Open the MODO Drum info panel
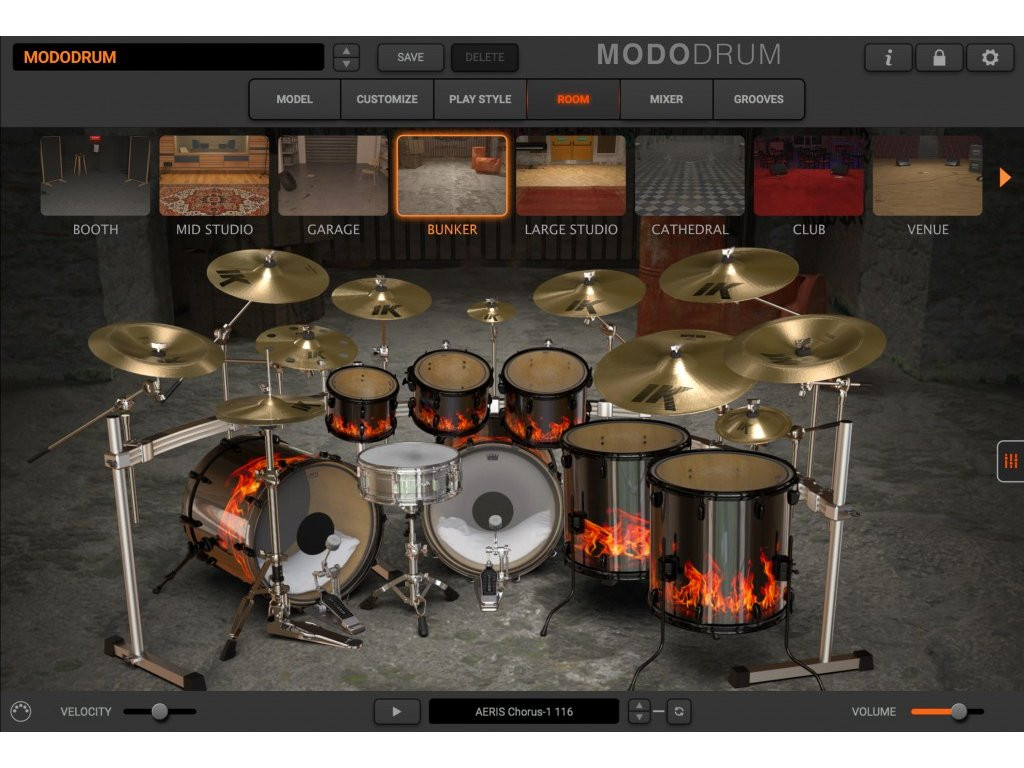The height and width of the screenshot is (768, 1024). [x=888, y=57]
